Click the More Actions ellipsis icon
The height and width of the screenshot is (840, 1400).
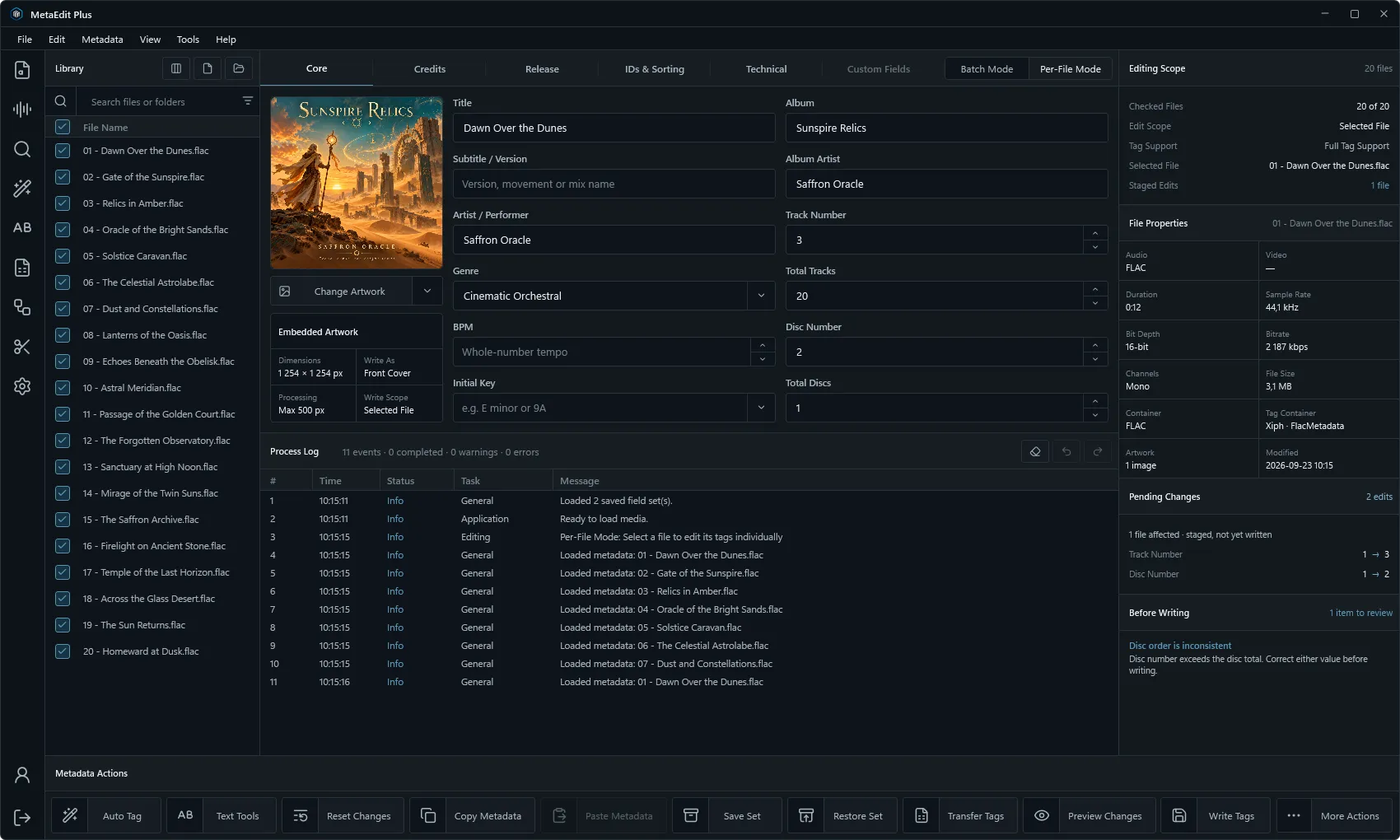1294,815
